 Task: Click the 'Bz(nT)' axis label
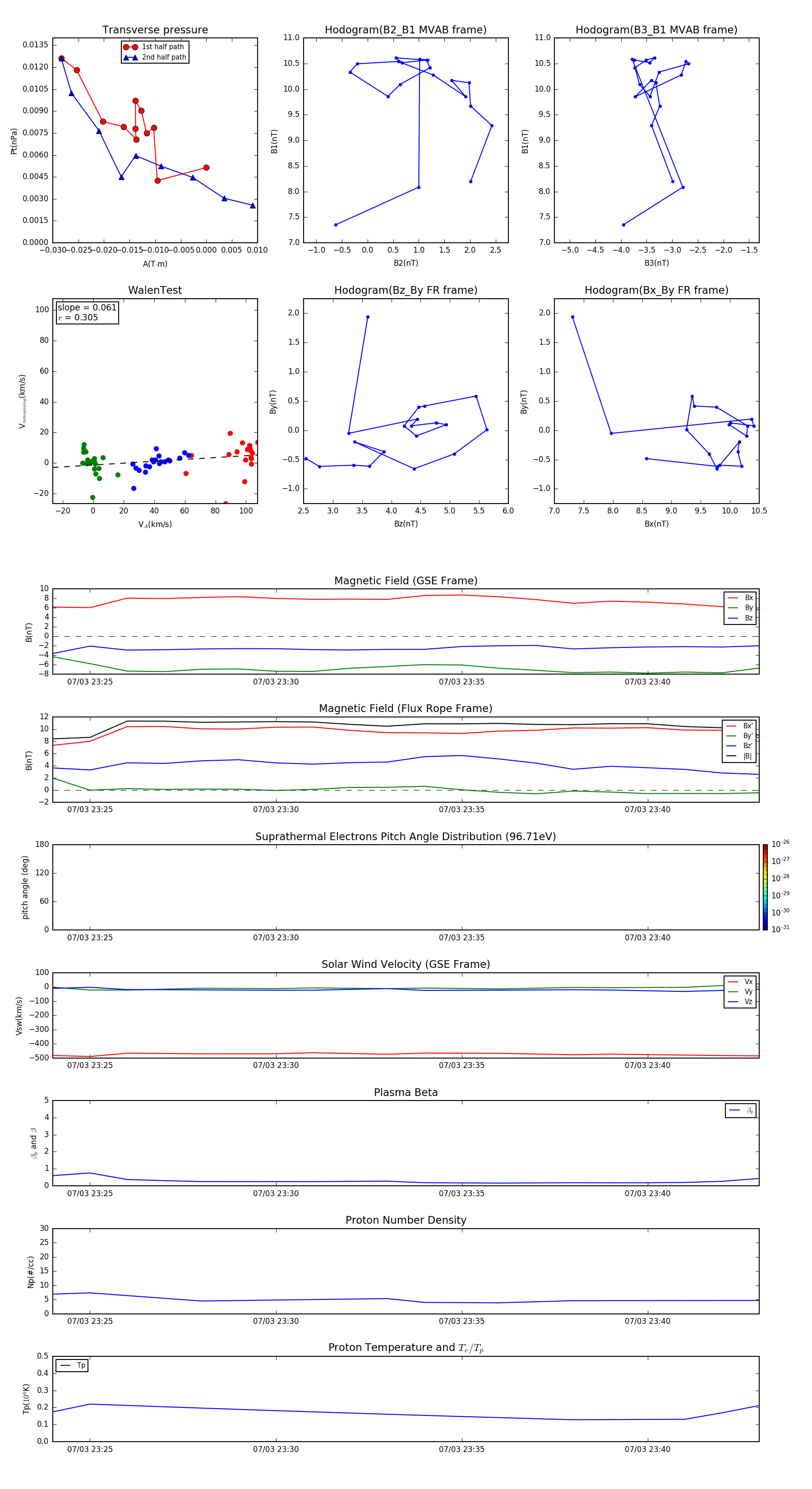[x=406, y=524]
